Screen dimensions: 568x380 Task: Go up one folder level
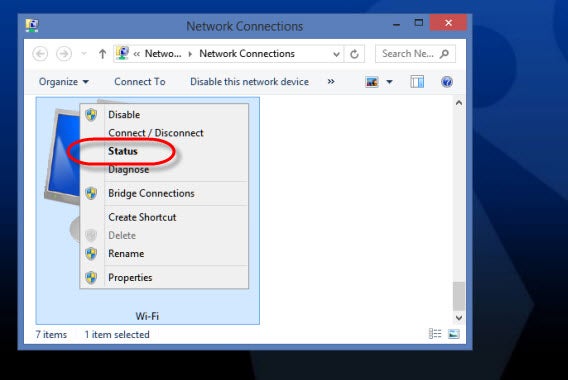pos(103,54)
